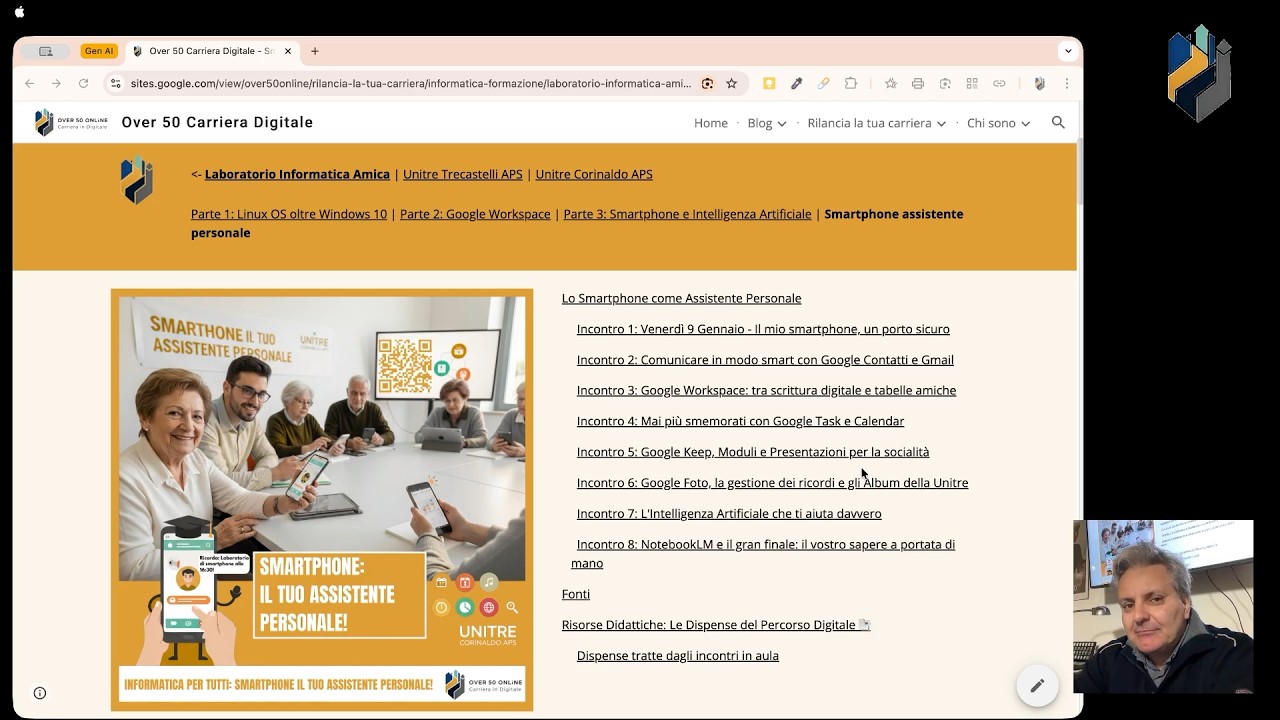
Task: Close the Over 50 Carriera Digitale tab
Action: [288, 51]
